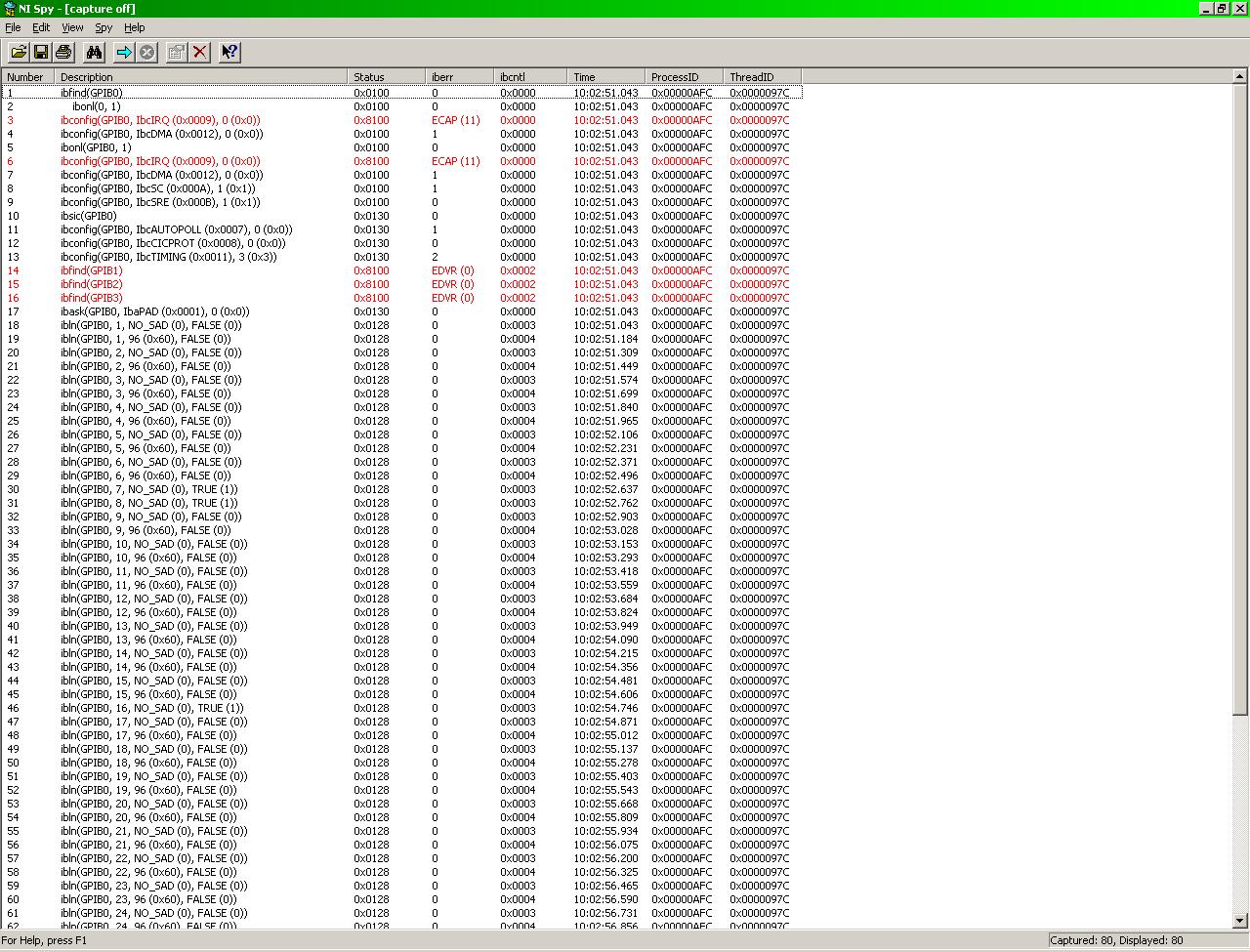Viewport: 1250px width, 952px height.
Task: Click the scrollbar down arrow
Action: click(x=1240, y=920)
